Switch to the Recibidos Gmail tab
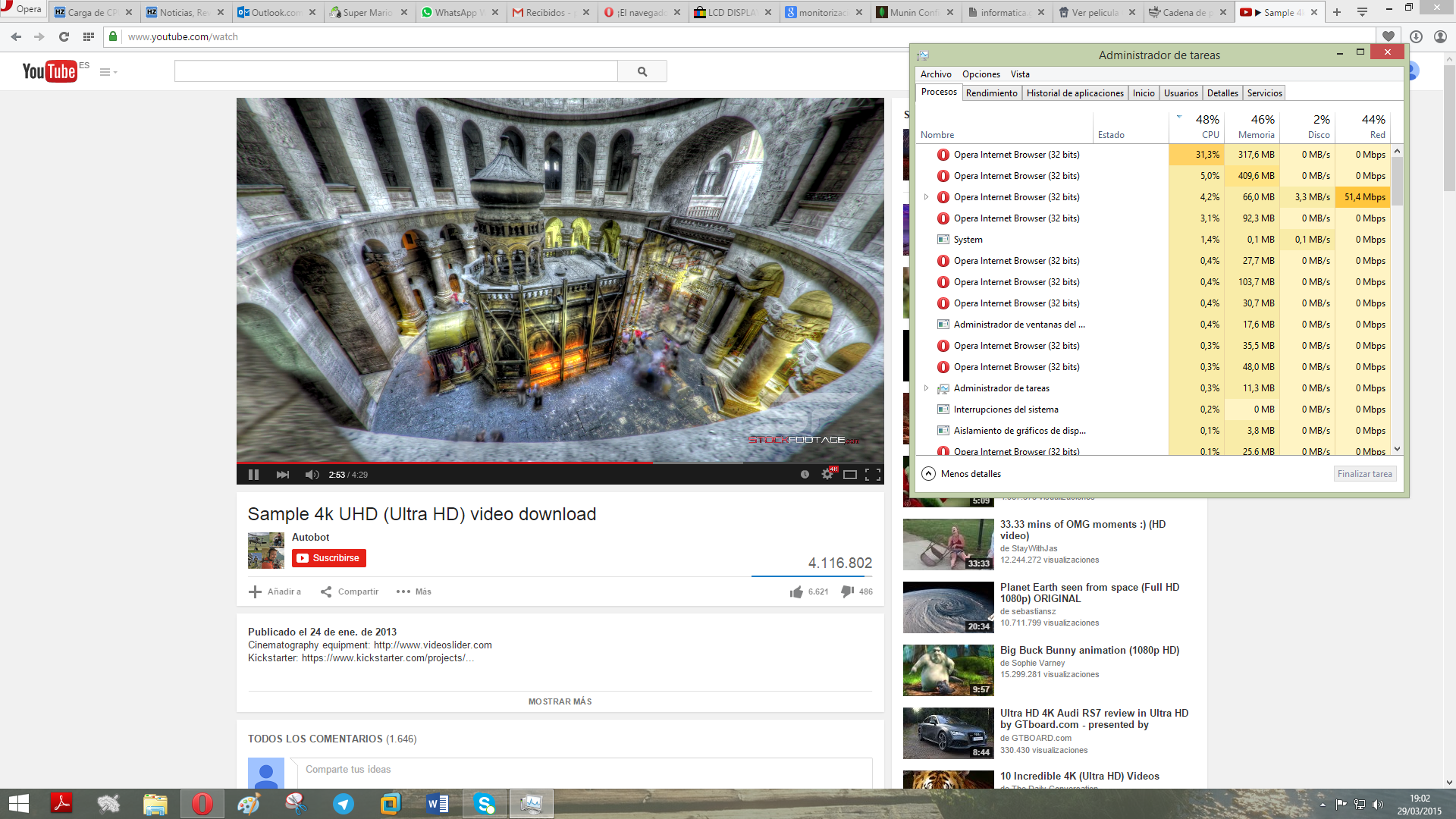This screenshot has width=1456, height=819. point(551,12)
